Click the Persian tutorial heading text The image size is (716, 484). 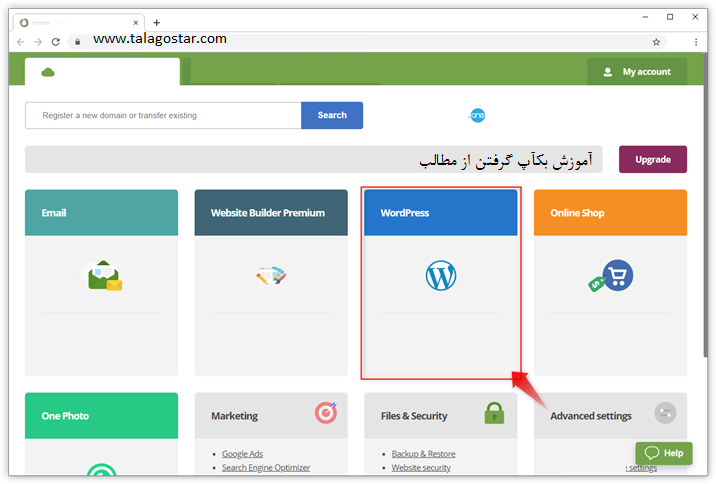tap(506, 160)
